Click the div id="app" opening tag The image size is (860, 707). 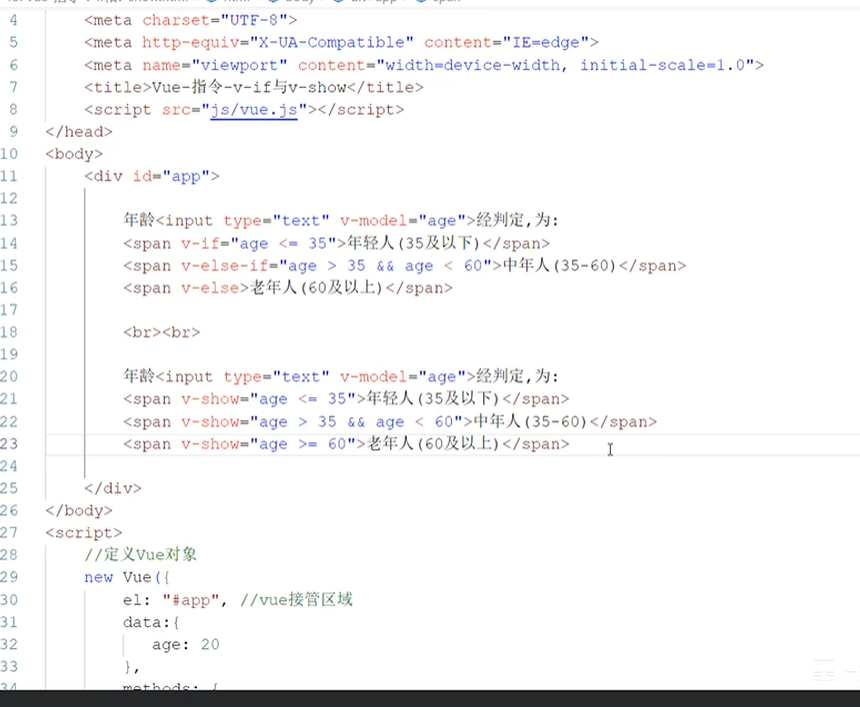click(152, 176)
